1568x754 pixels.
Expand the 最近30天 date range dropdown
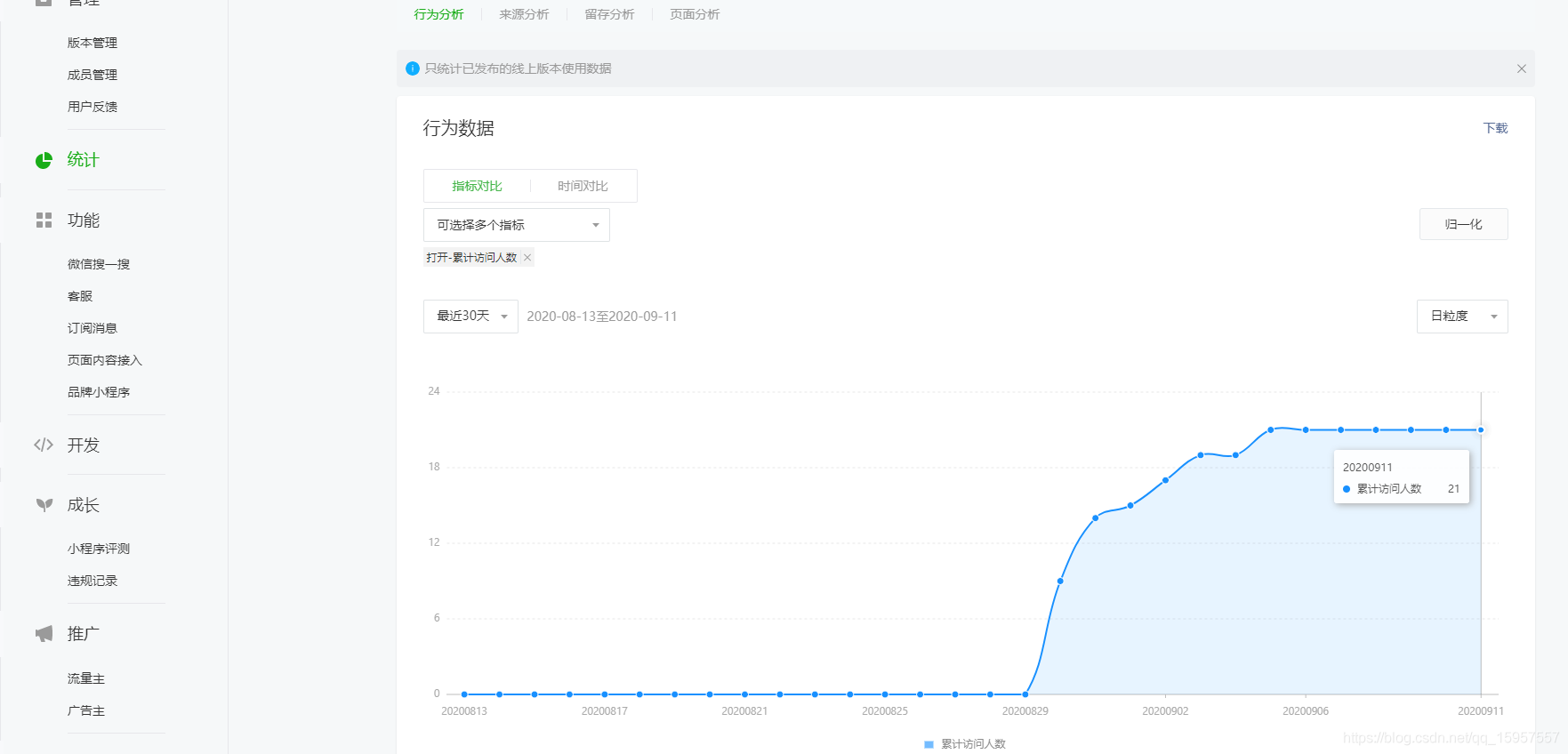[470, 317]
